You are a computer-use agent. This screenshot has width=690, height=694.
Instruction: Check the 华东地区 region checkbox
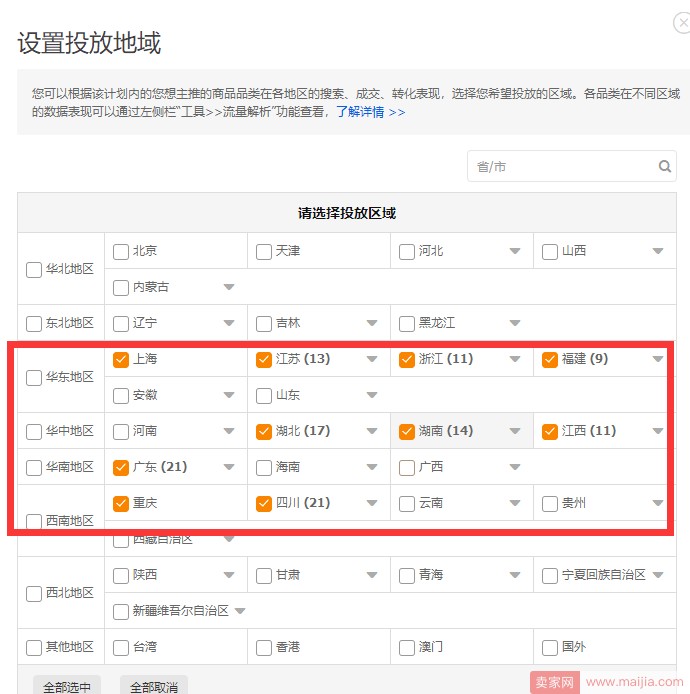tap(34, 378)
